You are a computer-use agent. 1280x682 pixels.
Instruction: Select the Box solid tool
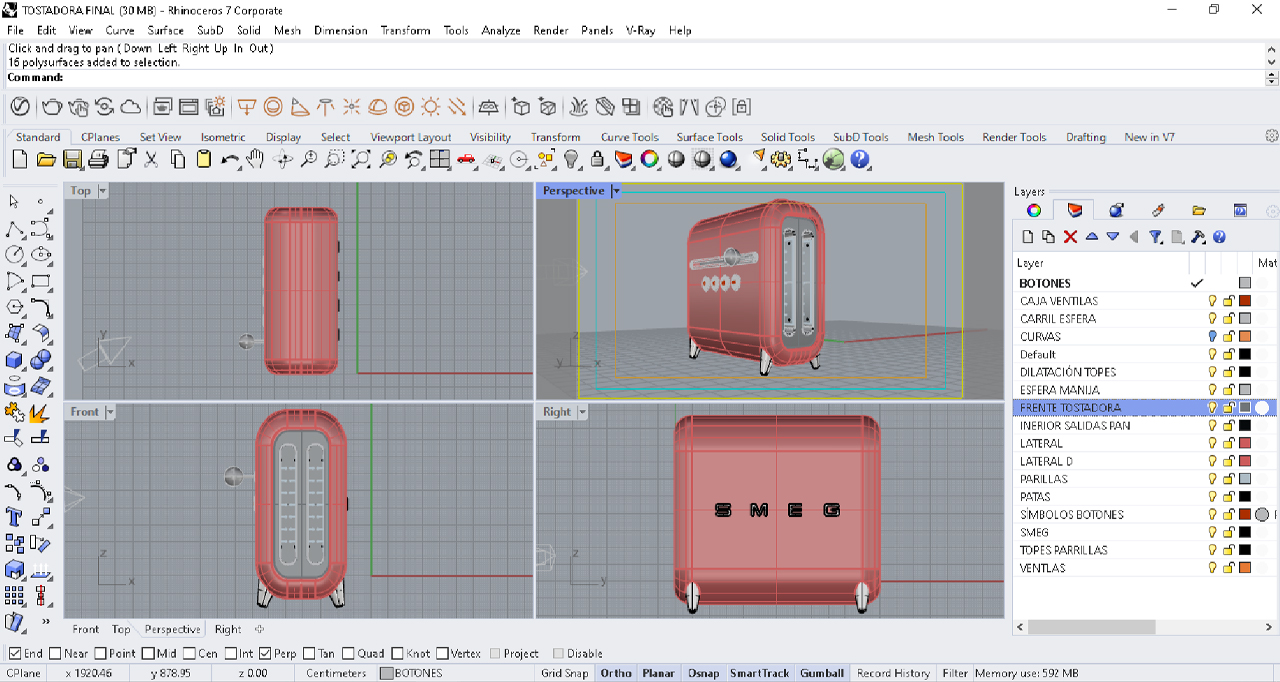click(x=14, y=360)
